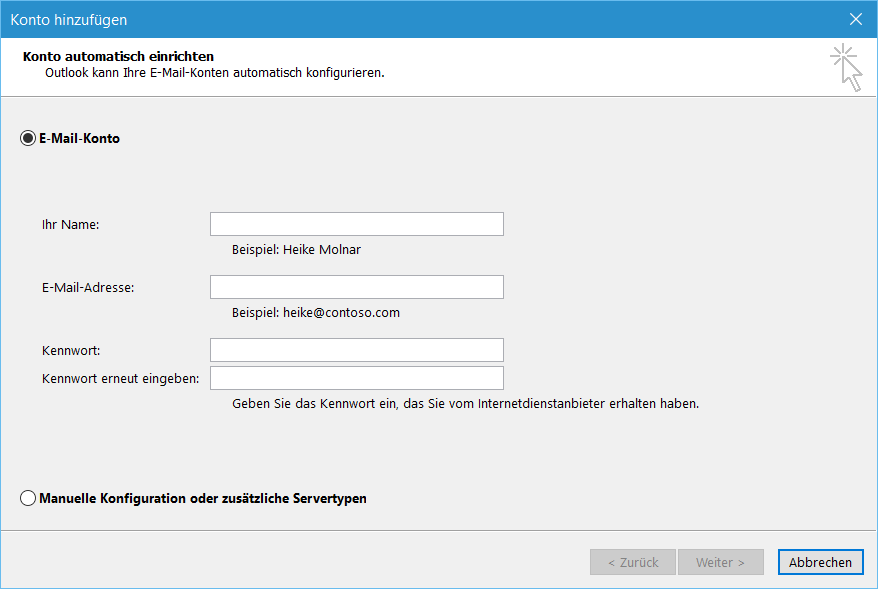The image size is (878, 589).
Task: Click the text 'Beispiel: Heike Molnar'
Action: (296, 250)
